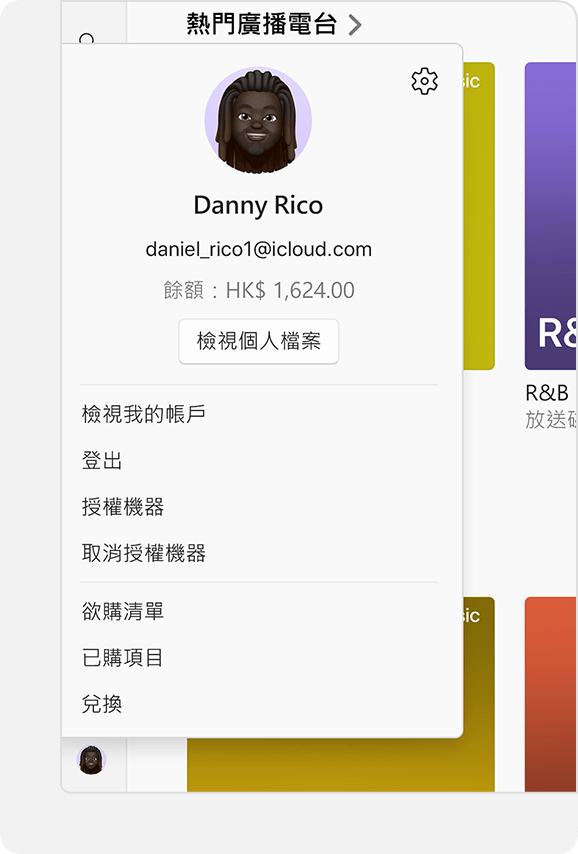578x854 pixels.
Task: Open the purple R&B station tile
Action: (x=551, y=216)
